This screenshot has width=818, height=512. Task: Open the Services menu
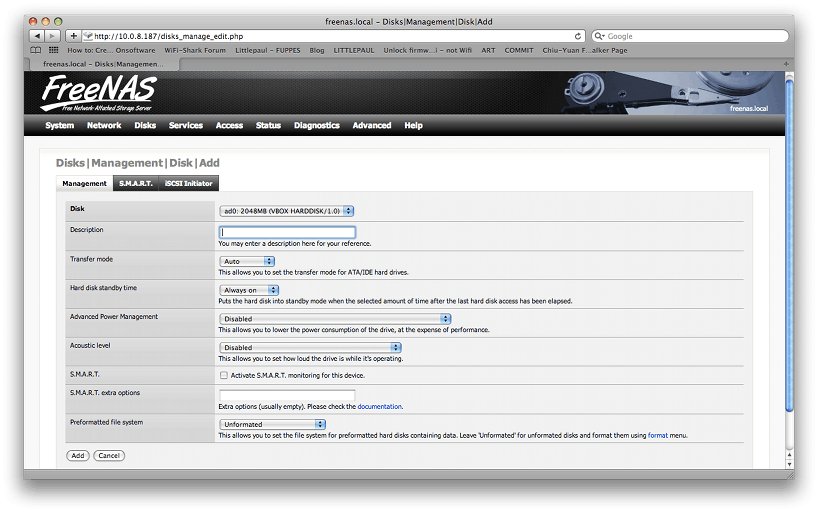pos(186,125)
